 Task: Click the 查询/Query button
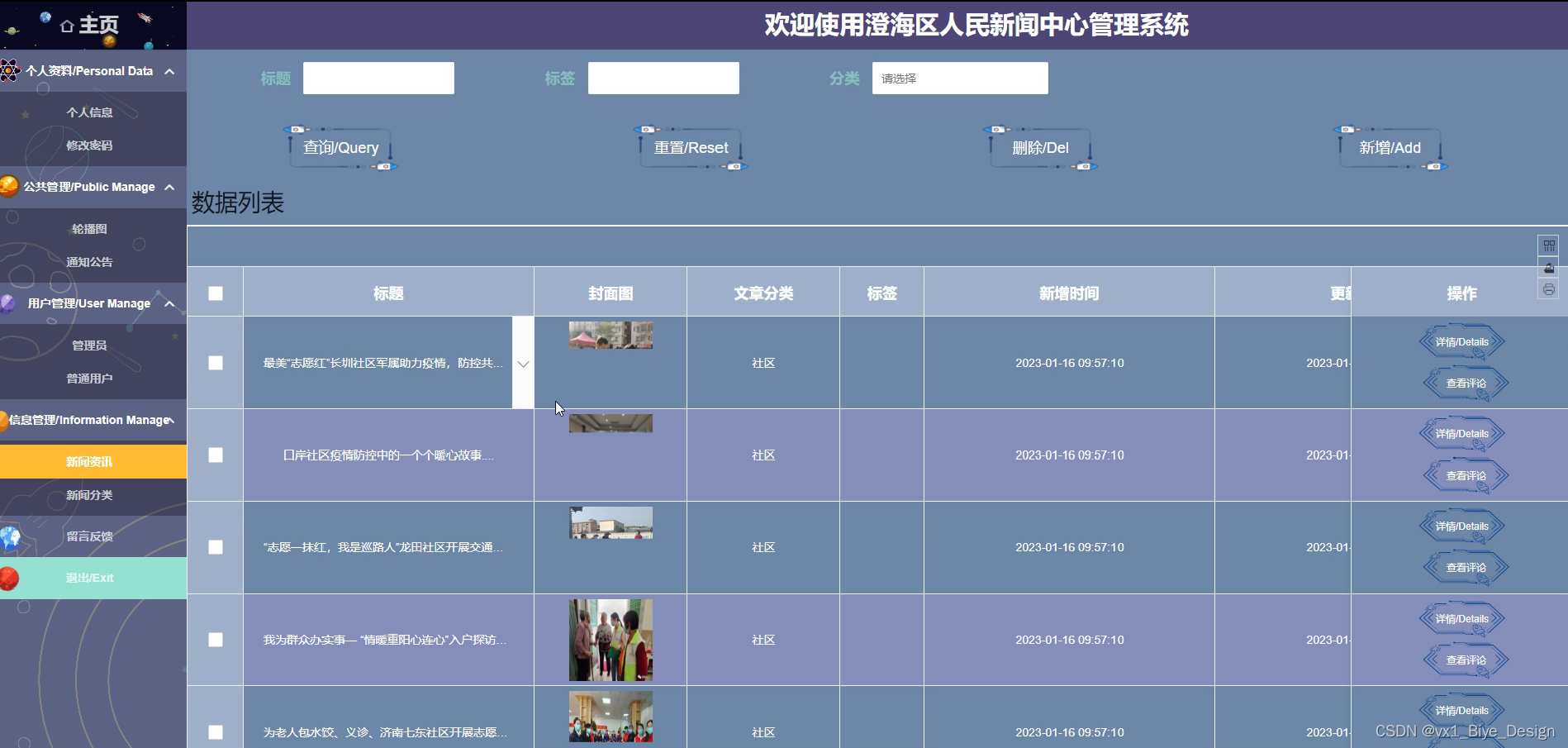pyautogui.click(x=340, y=148)
